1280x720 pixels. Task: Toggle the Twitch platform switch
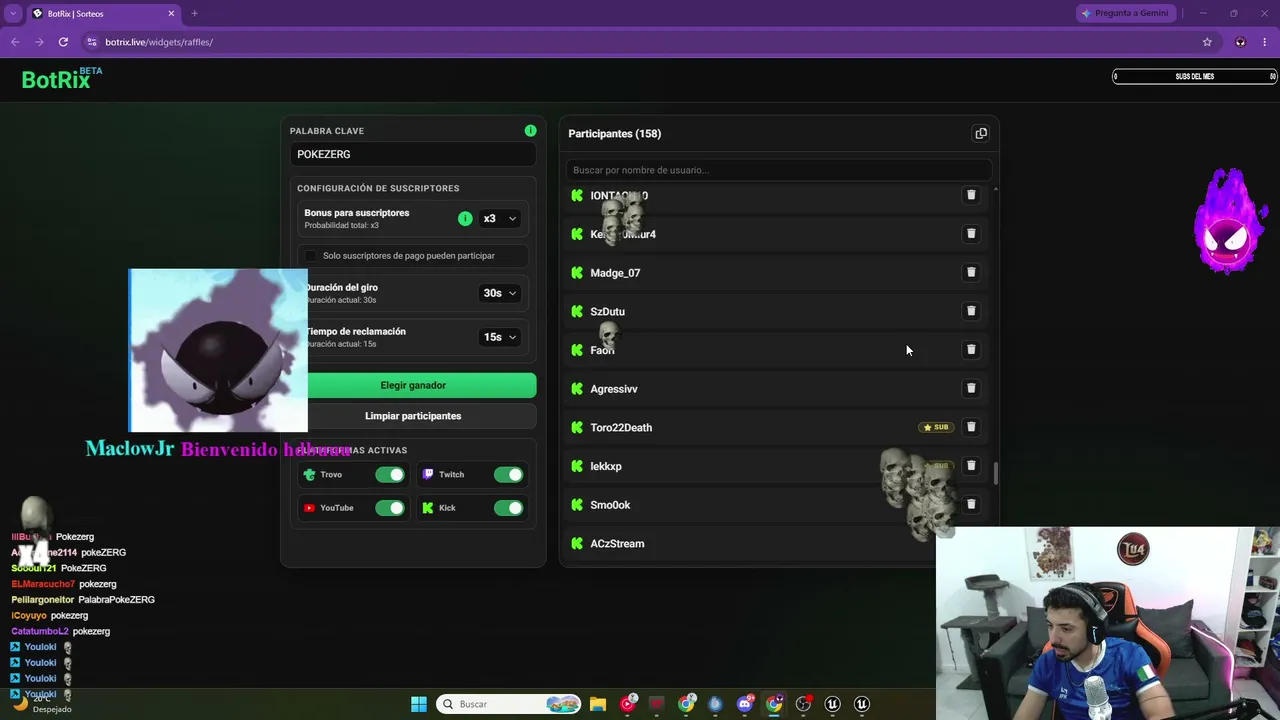tap(508, 475)
